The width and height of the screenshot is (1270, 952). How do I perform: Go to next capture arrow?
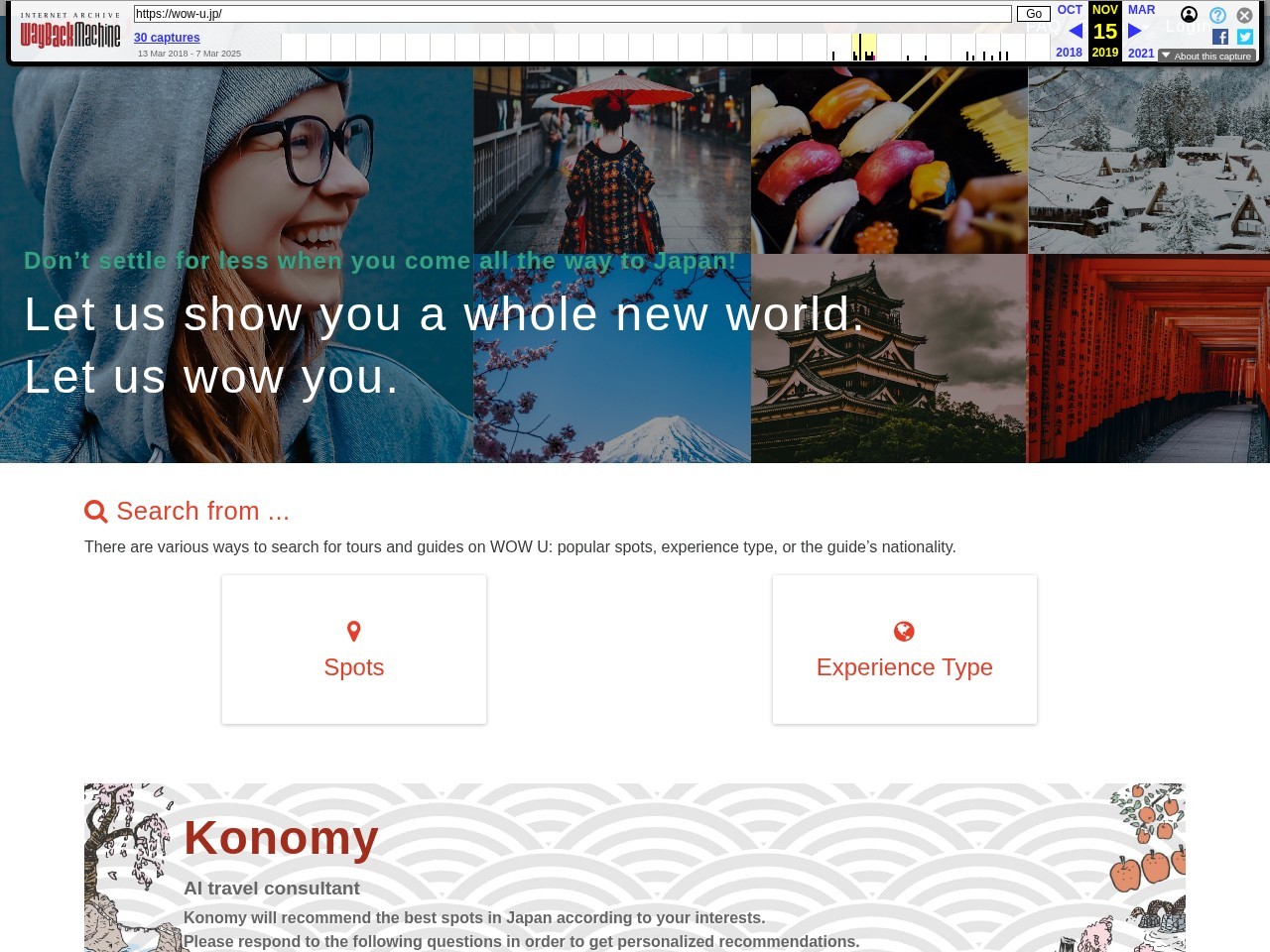[x=1134, y=31]
